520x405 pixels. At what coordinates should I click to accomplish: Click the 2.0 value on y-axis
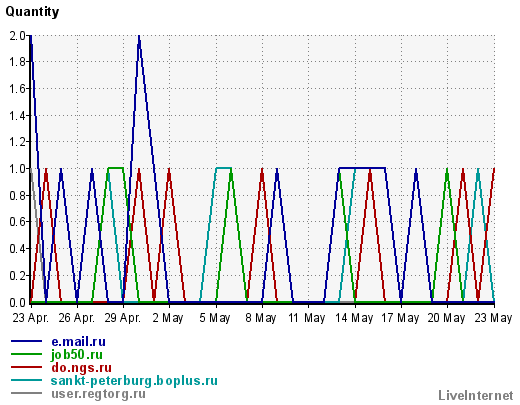pyautogui.click(x=18, y=36)
